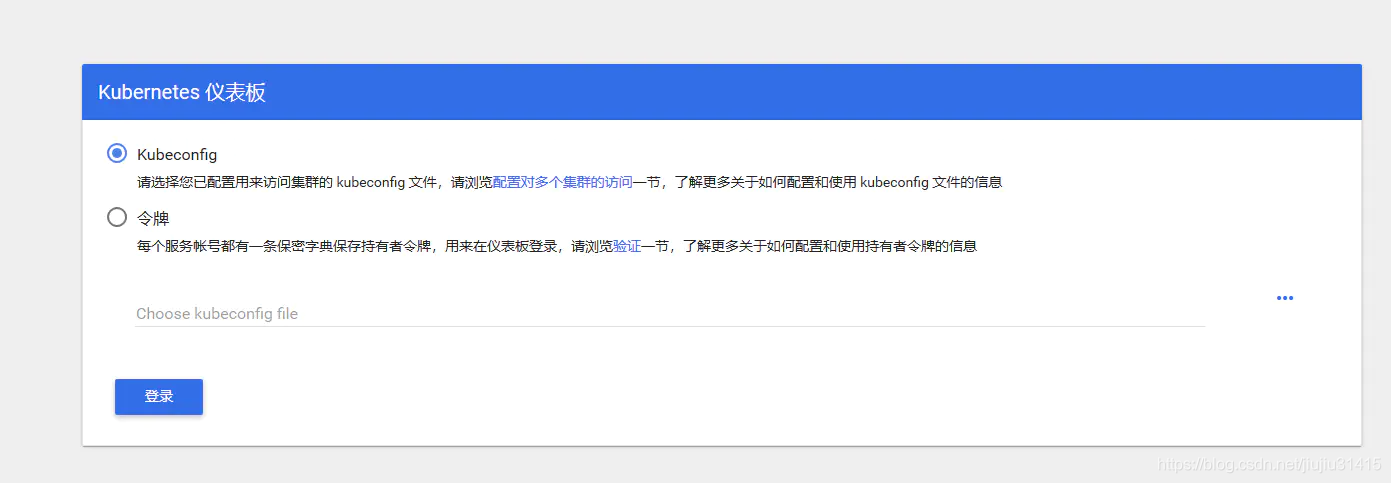Click the Kubeconfig description text
The height and width of the screenshot is (483, 1391).
tap(569, 183)
